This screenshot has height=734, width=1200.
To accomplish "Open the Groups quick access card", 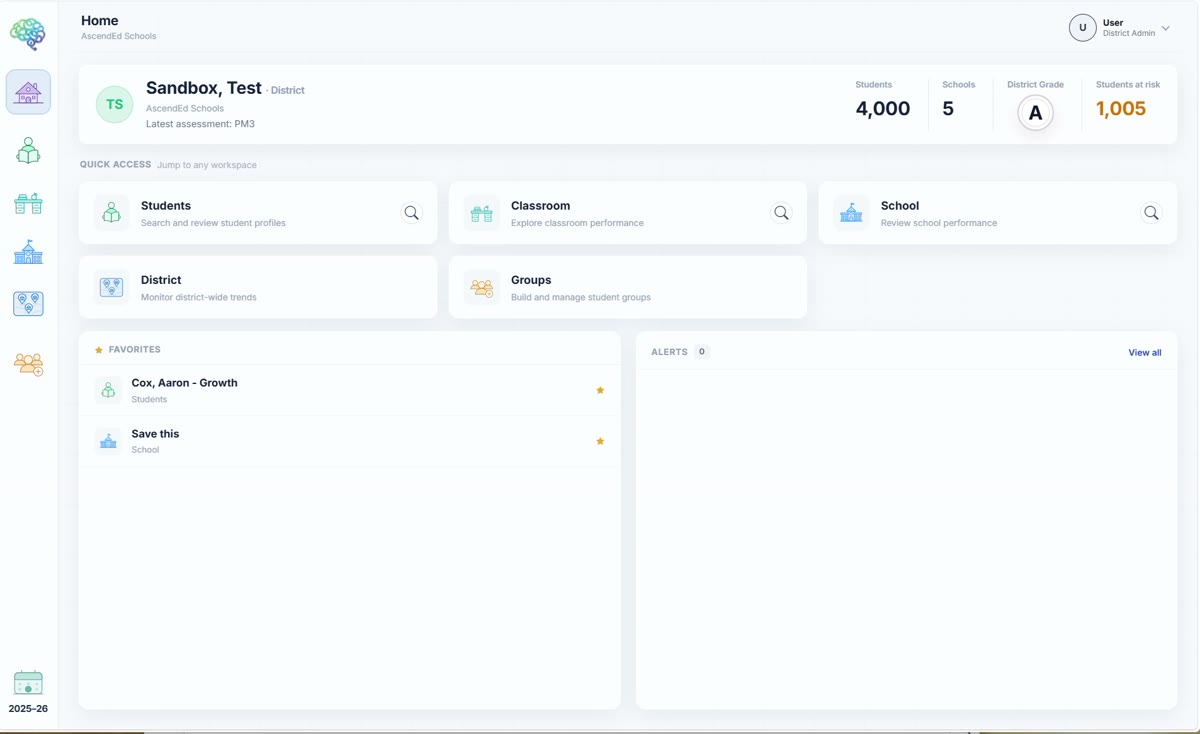I will tap(628, 287).
